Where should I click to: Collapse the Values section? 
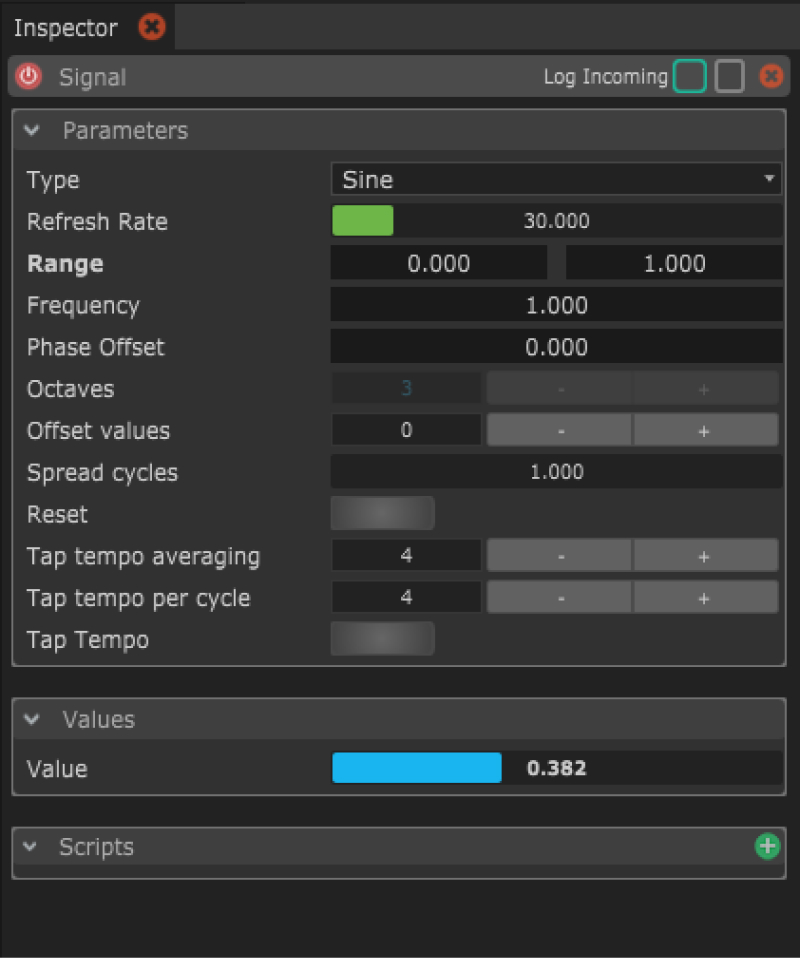[x=33, y=720]
